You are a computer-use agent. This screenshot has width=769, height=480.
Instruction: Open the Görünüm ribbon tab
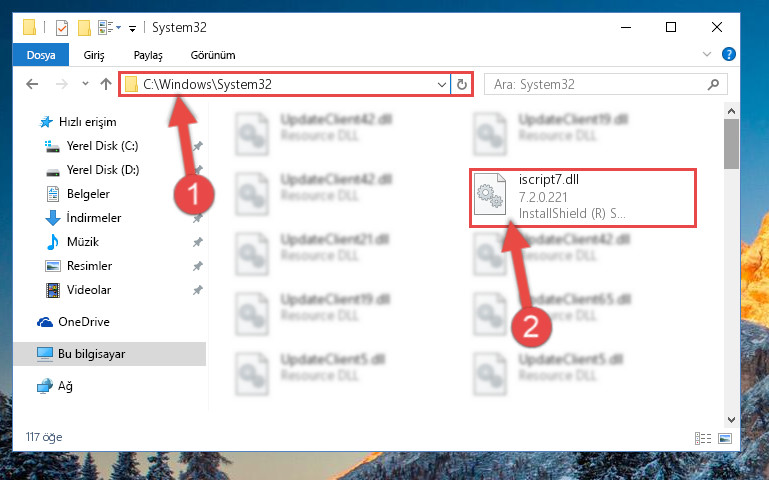point(213,55)
